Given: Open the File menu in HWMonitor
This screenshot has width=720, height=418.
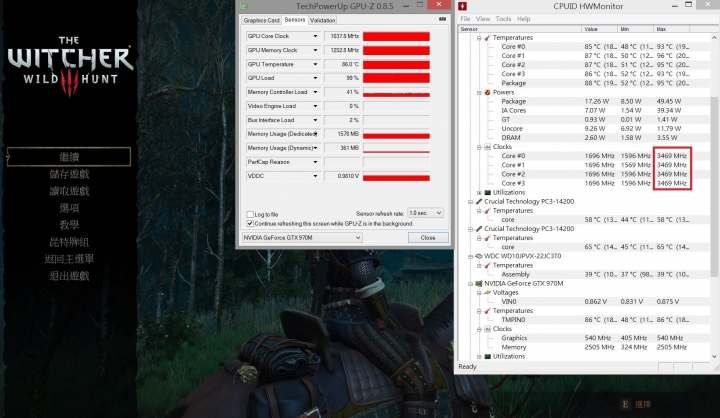Looking at the screenshot, I should pos(465,19).
